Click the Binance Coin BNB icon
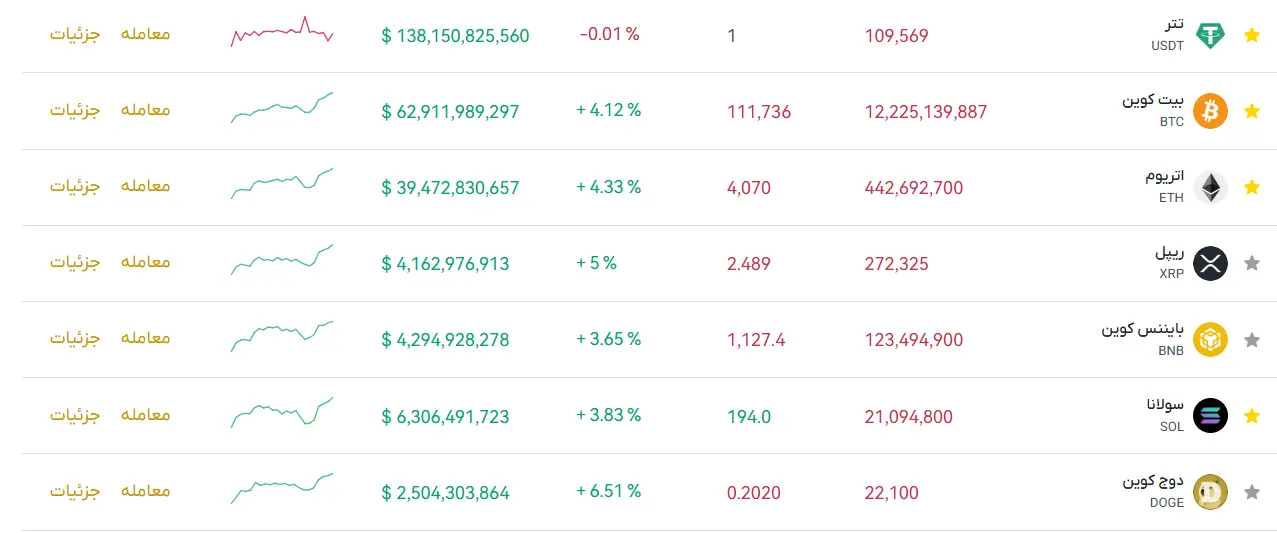The height and width of the screenshot is (533, 1277). pyautogui.click(x=1211, y=339)
